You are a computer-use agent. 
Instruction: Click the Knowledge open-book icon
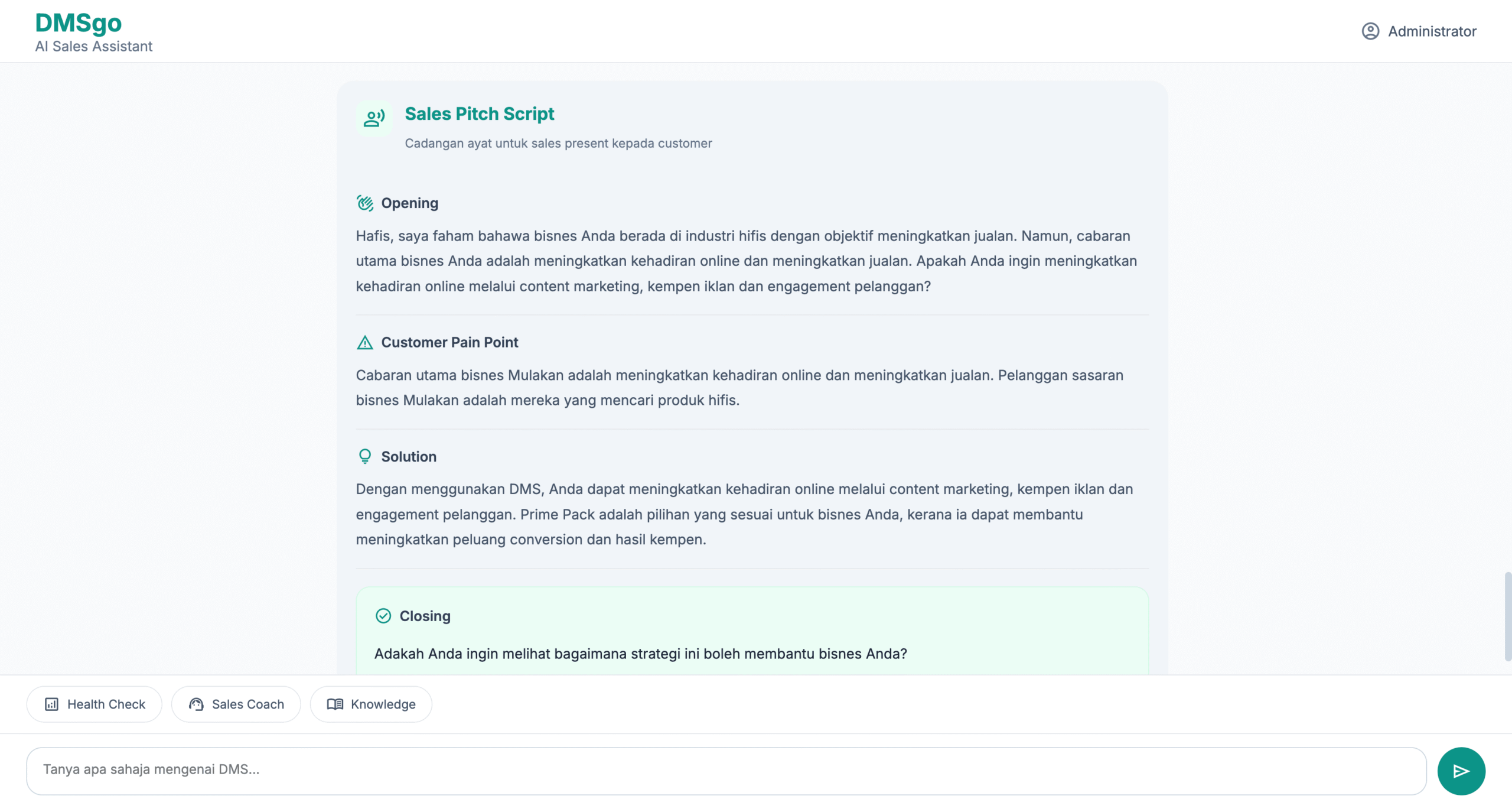[335, 704]
